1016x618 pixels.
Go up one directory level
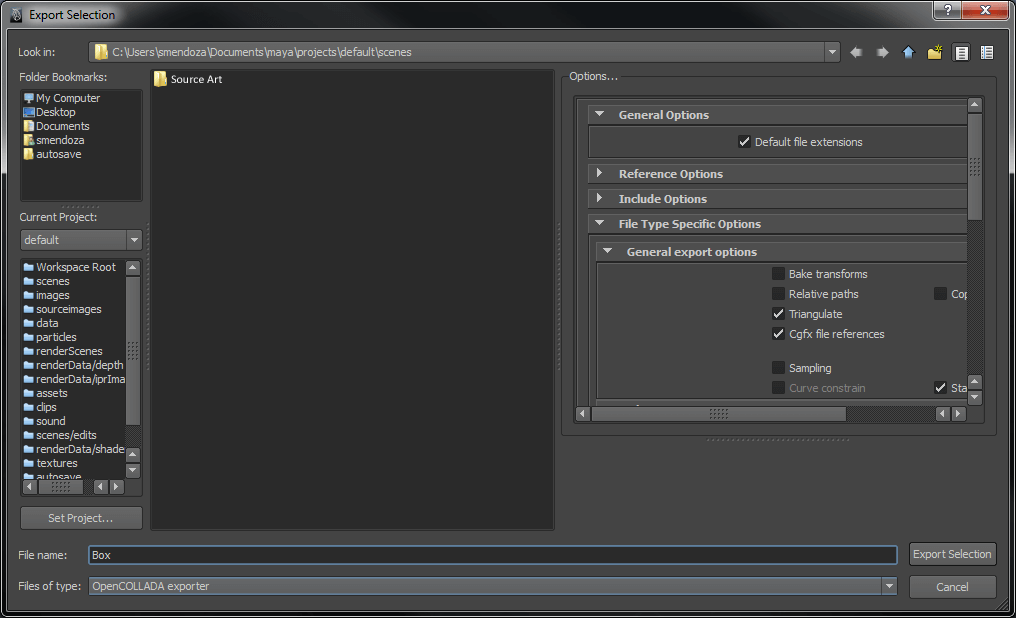tap(909, 52)
